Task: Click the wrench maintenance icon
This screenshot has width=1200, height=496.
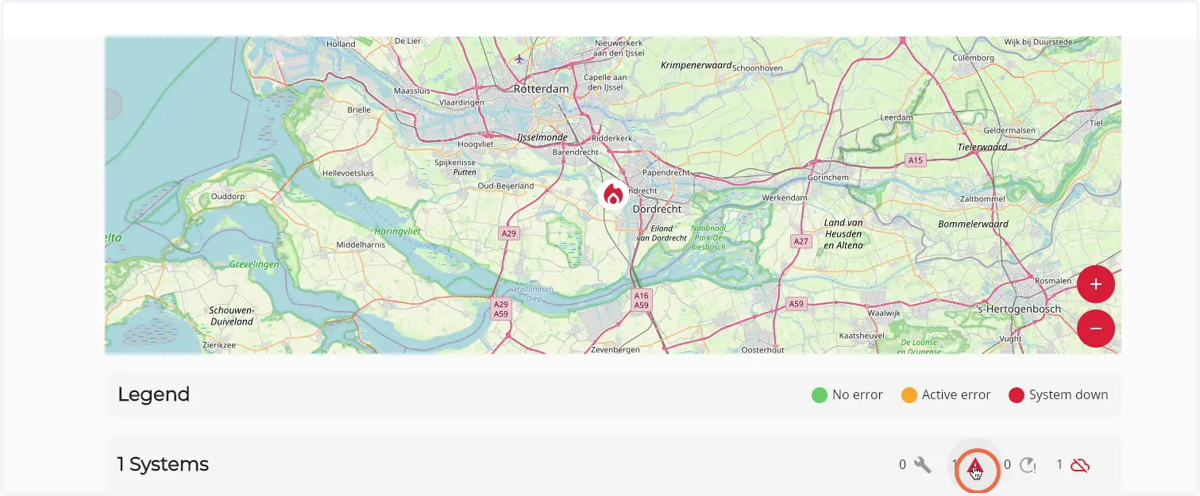Action: (922, 465)
